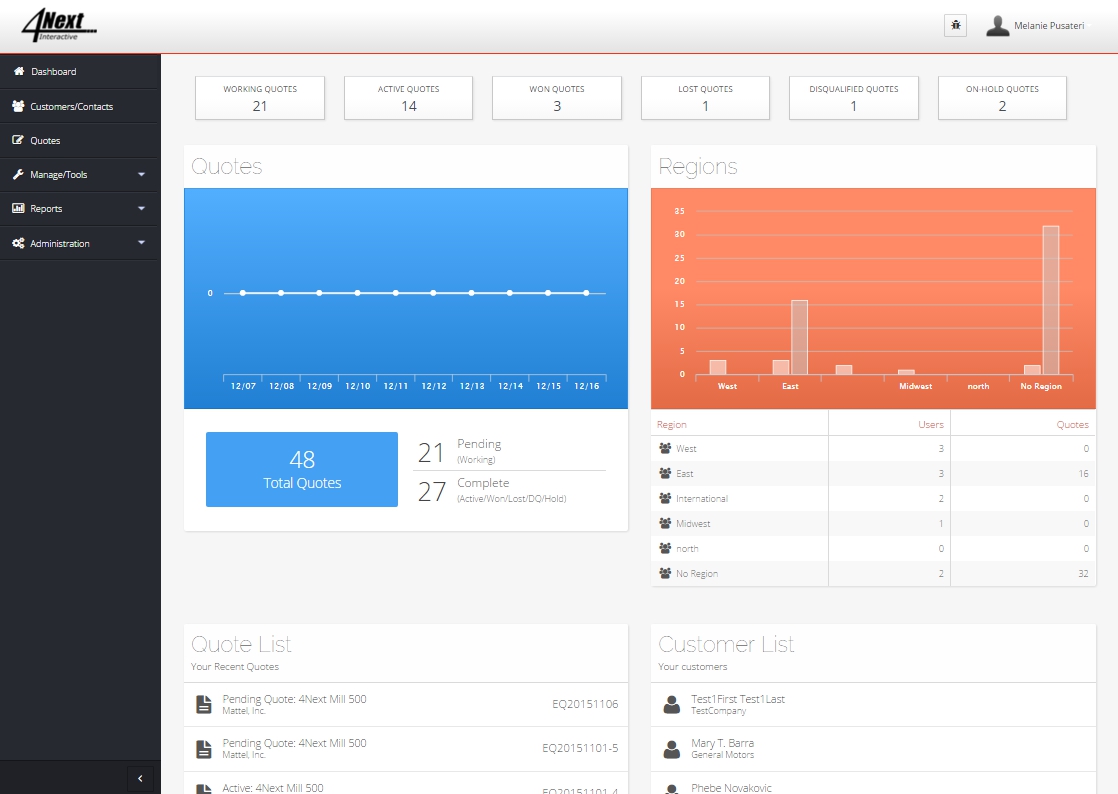Image resolution: width=1118 pixels, height=794 pixels.
Task: Go to Dashboard in sidebar
Action: coord(80,71)
